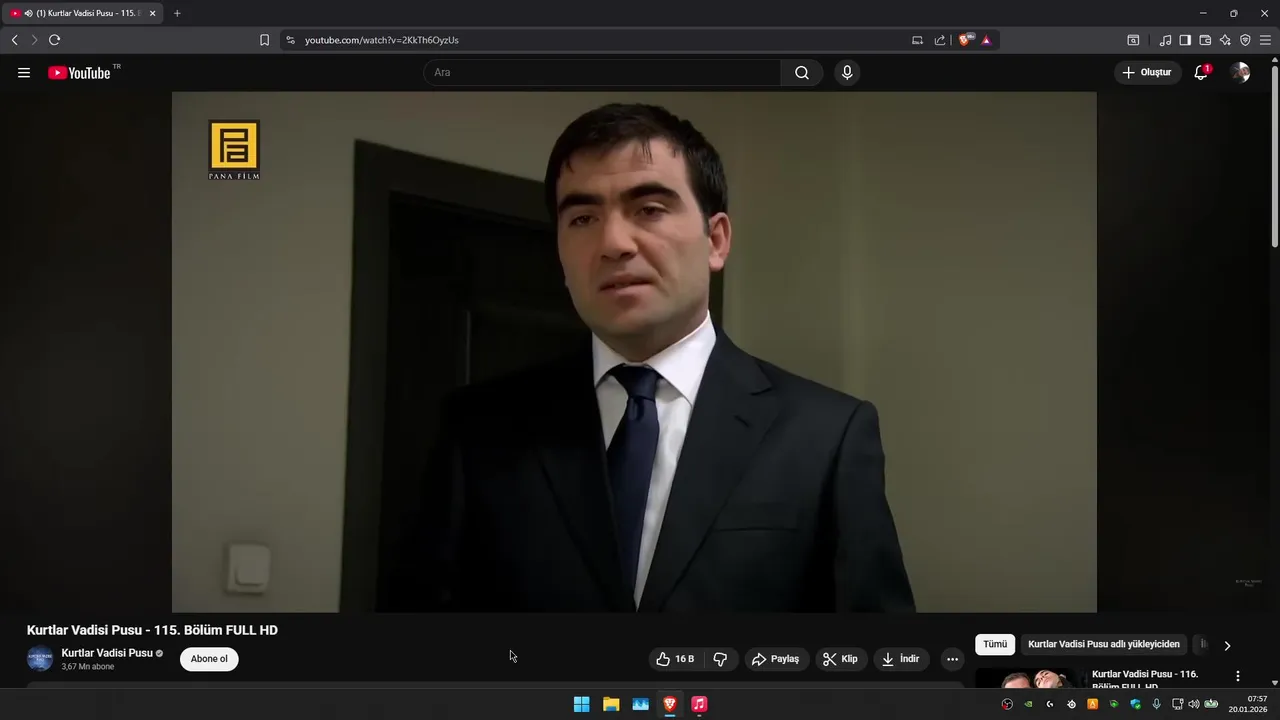Open the taskbar clock and date
The height and width of the screenshot is (720, 1280).
point(1249,704)
